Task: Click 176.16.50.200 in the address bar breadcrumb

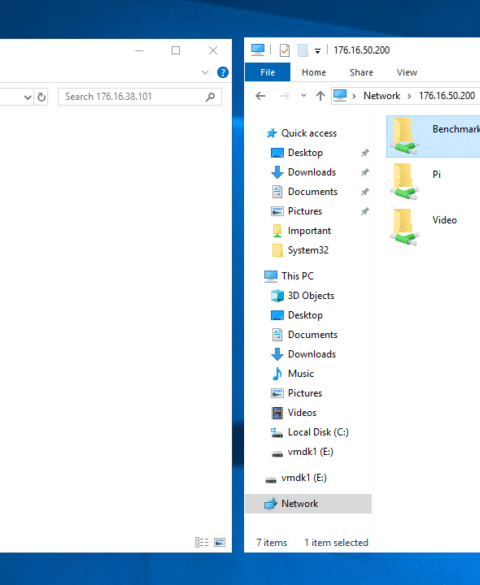Action: (x=447, y=96)
